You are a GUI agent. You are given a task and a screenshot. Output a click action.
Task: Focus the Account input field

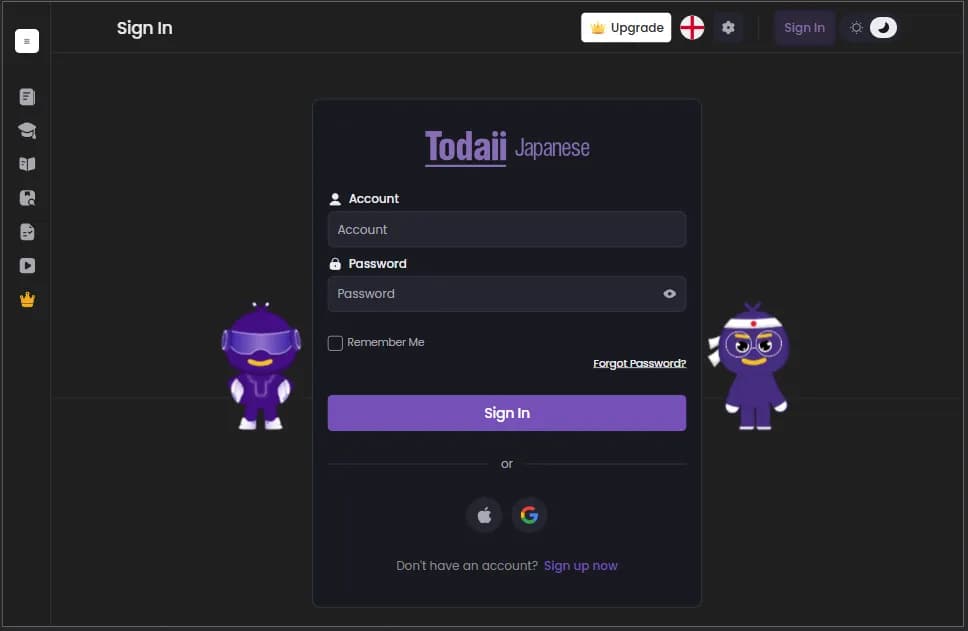tap(507, 230)
